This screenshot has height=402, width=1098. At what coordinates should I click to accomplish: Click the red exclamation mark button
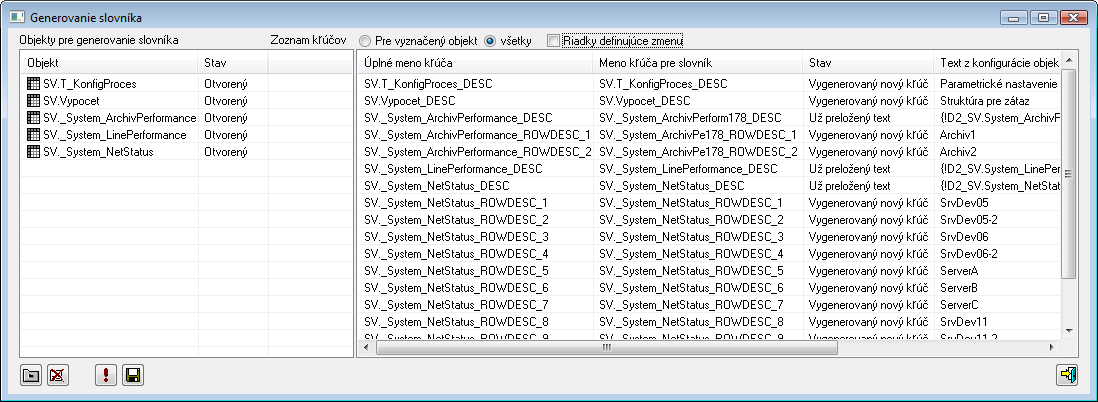pyautogui.click(x=105, y=375)
